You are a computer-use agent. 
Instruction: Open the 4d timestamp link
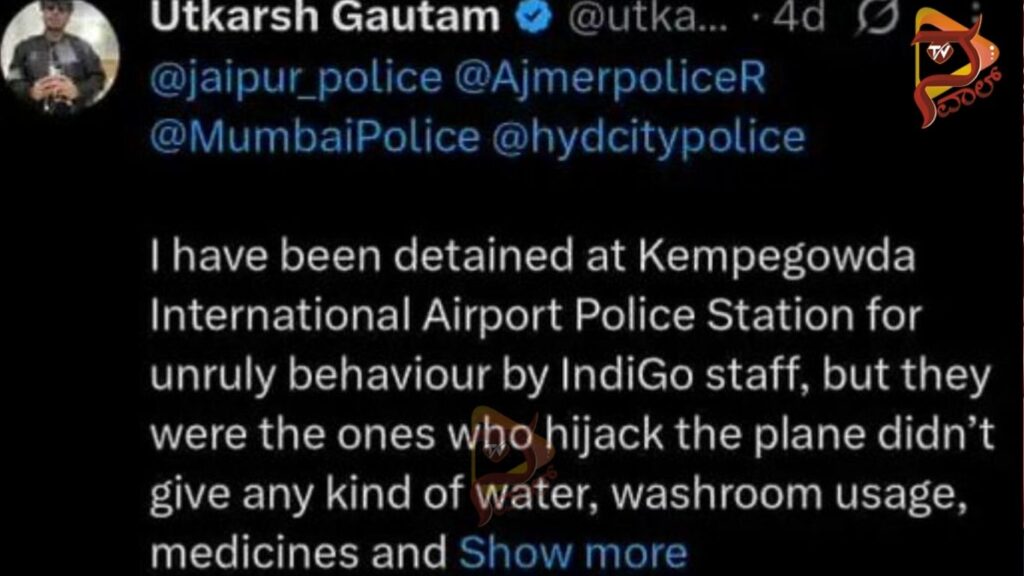[799, 16]
